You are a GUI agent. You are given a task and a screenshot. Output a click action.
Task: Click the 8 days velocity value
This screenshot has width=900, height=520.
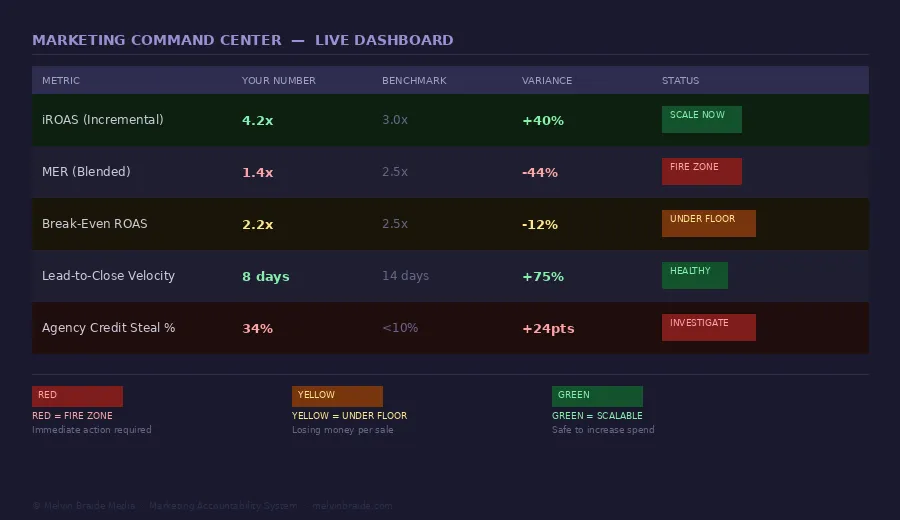tap(265, 277)
